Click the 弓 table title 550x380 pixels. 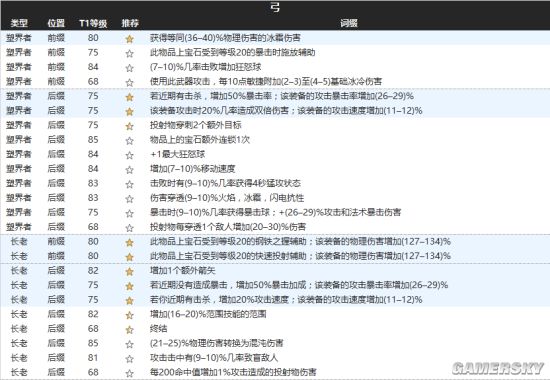click(x=275, y=7)
